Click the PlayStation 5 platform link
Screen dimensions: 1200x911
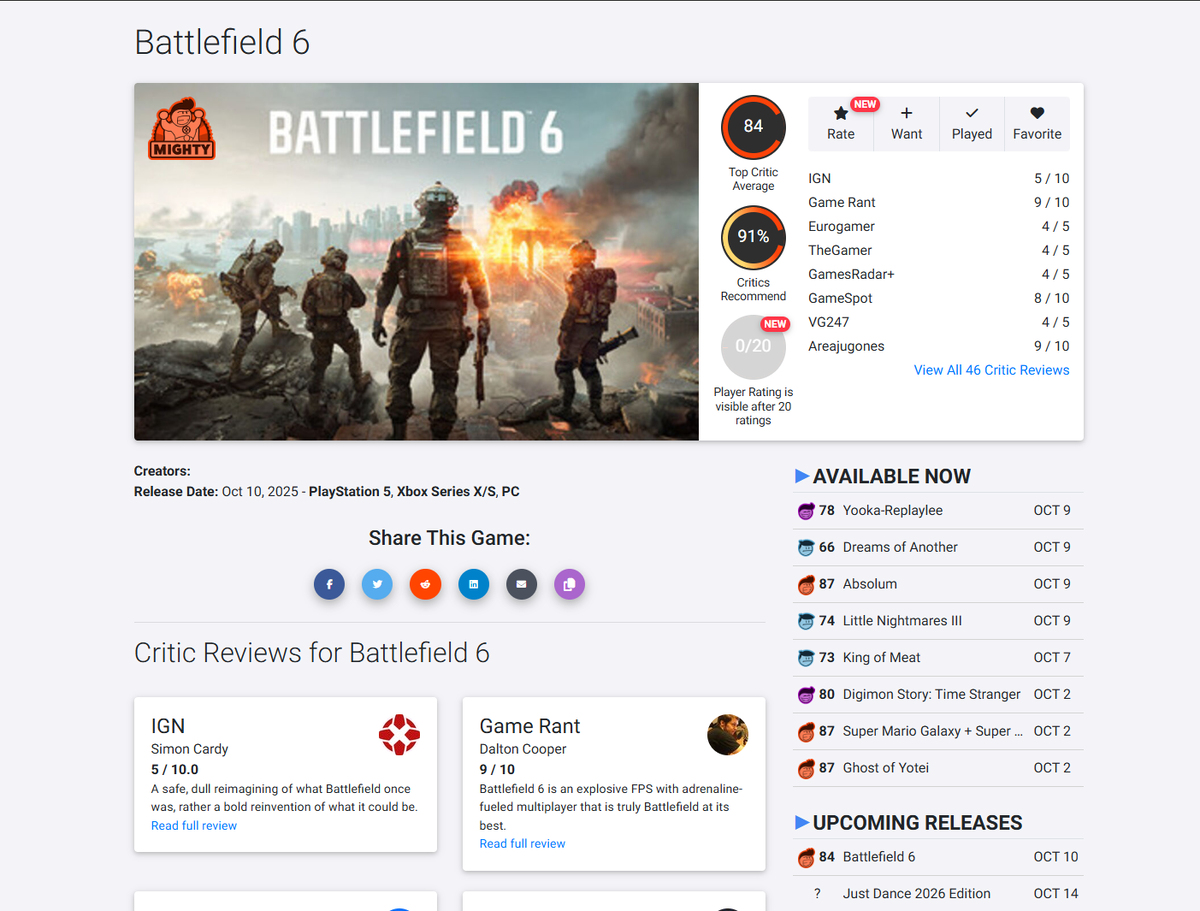tap(350, 492)
